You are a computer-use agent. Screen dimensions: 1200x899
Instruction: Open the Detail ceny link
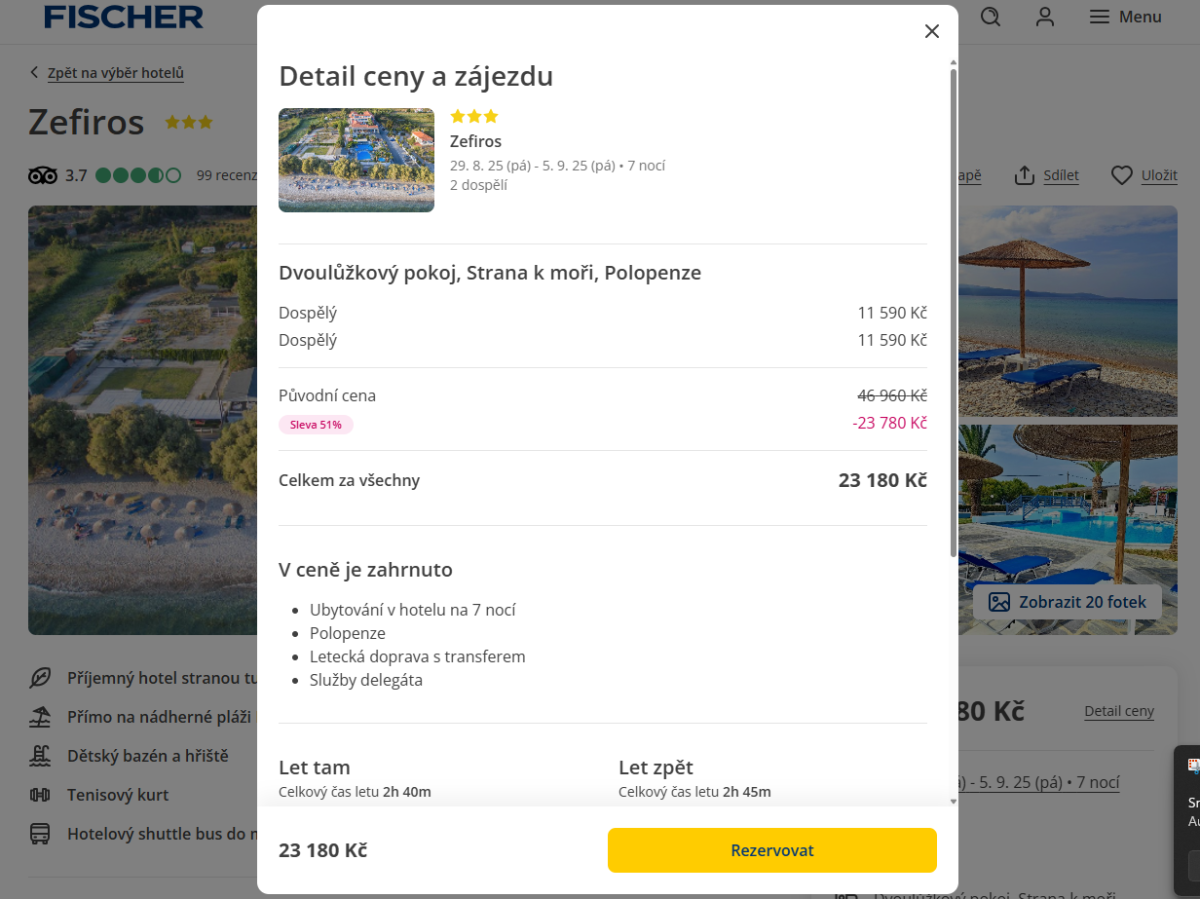(1118, 711)
